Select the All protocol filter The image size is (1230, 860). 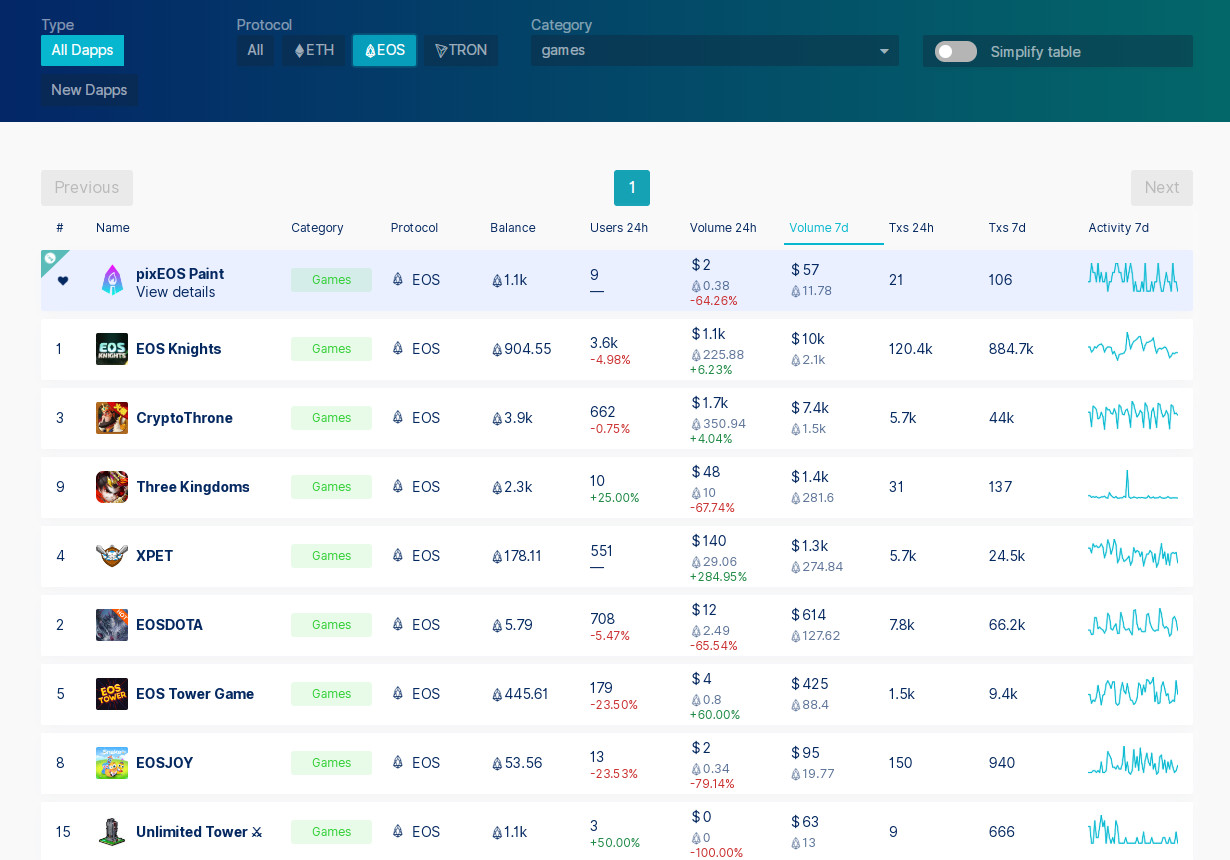coord(255,50)
